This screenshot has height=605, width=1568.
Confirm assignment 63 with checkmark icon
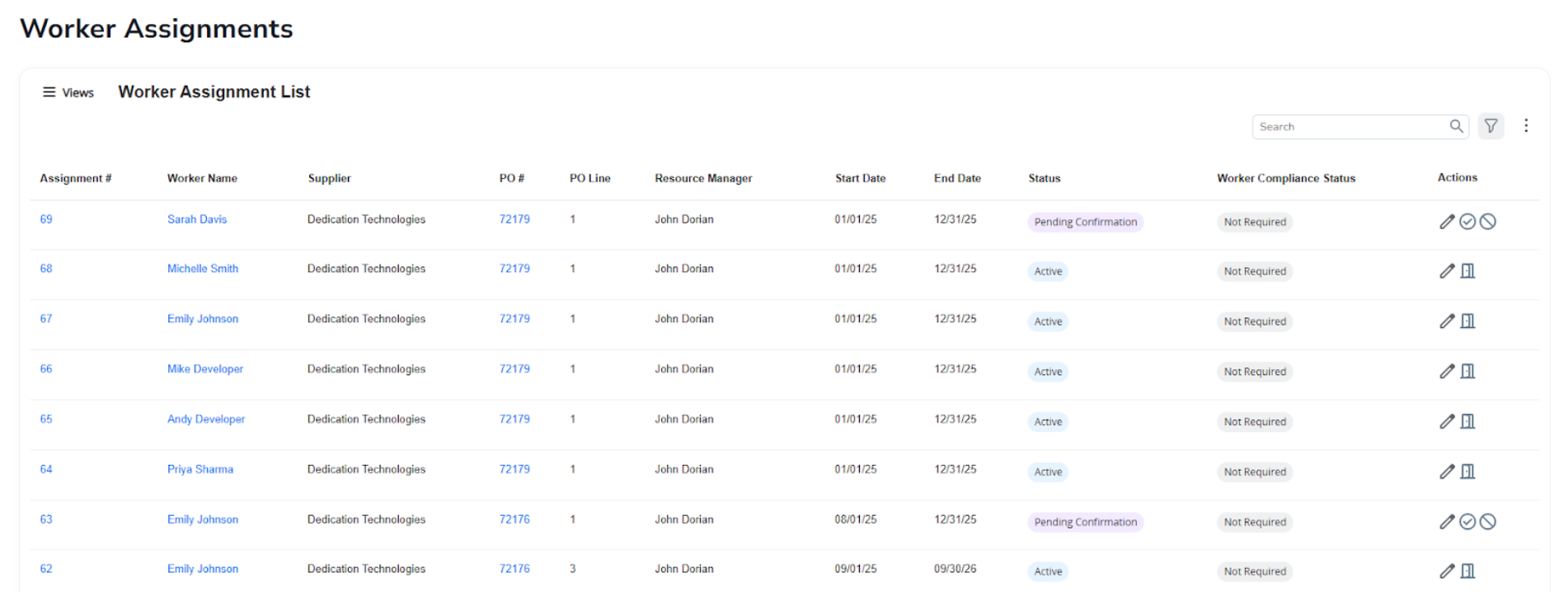[1467, 522]
